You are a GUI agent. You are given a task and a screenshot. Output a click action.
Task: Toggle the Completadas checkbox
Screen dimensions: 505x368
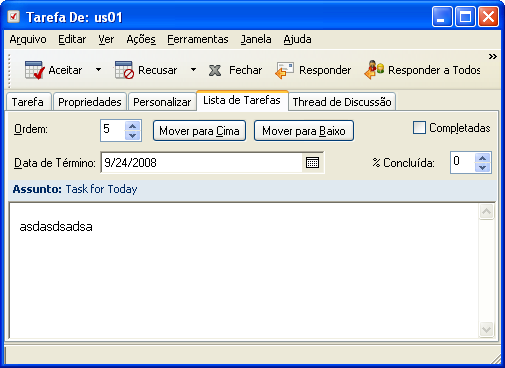click(x=419, y=128)
